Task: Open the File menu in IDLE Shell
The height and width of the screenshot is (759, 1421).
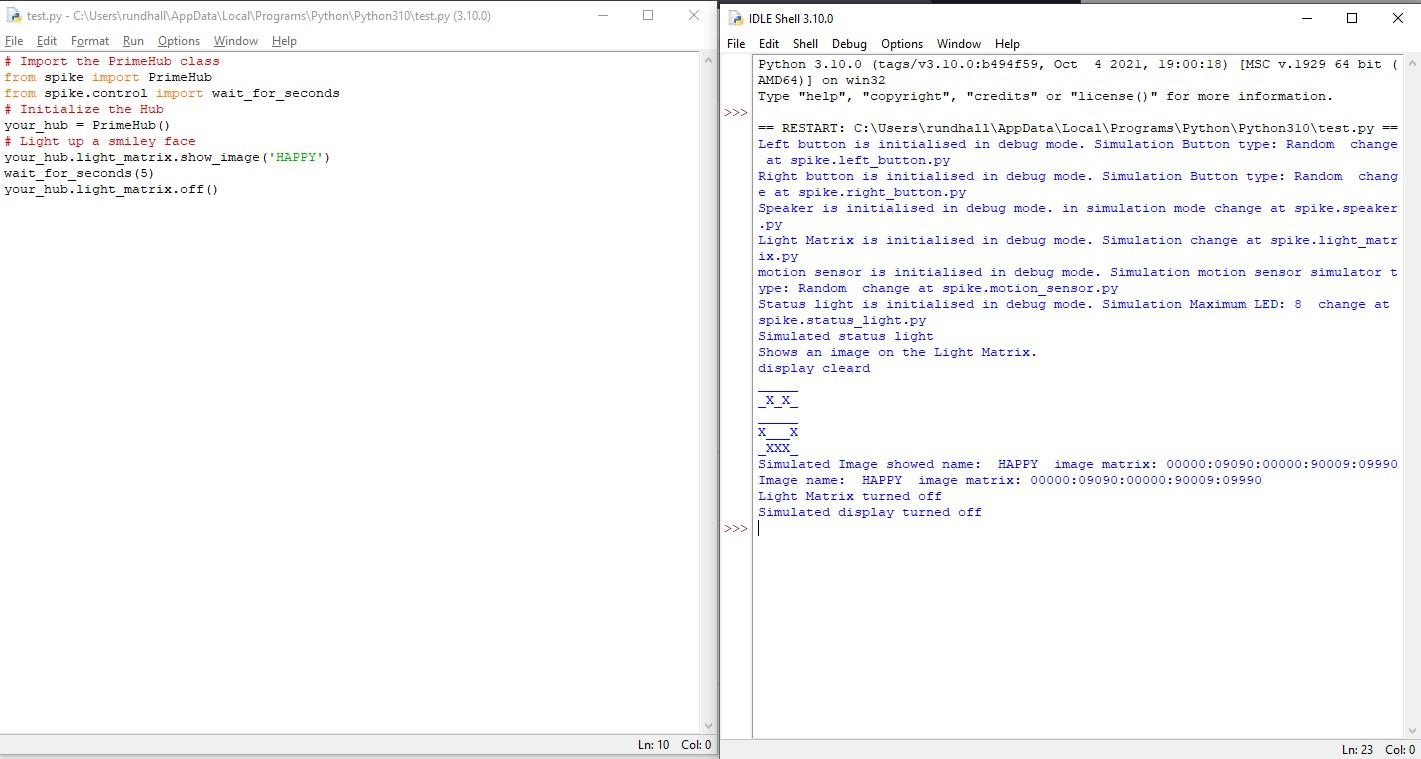Action: point(735,43)
